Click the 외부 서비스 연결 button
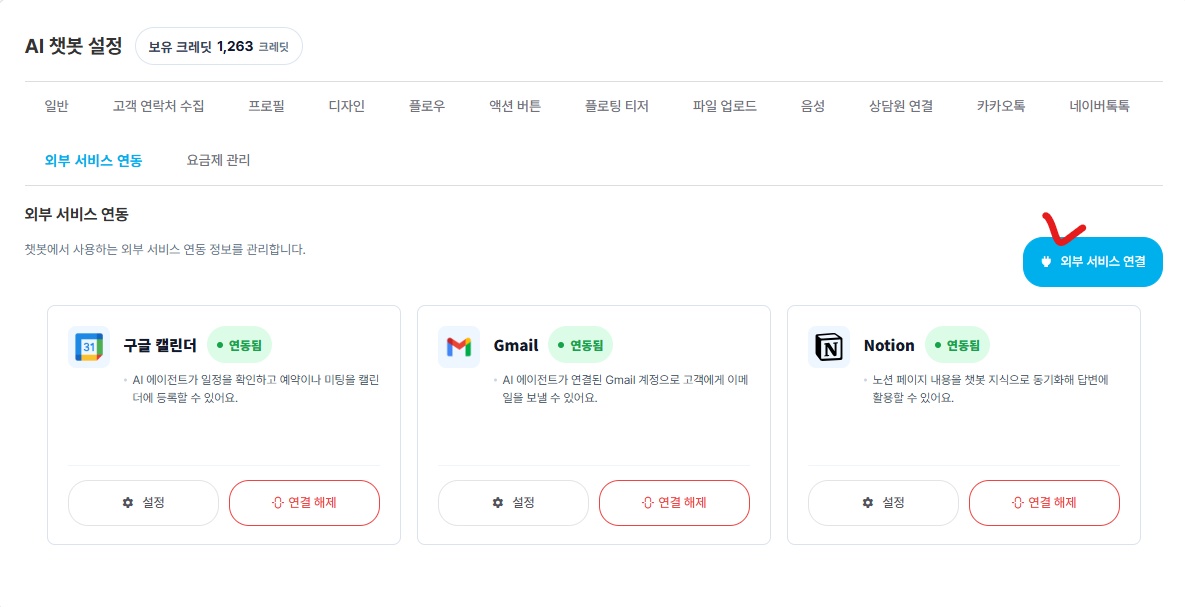Screen dimensions: 1185x607 1093,262
